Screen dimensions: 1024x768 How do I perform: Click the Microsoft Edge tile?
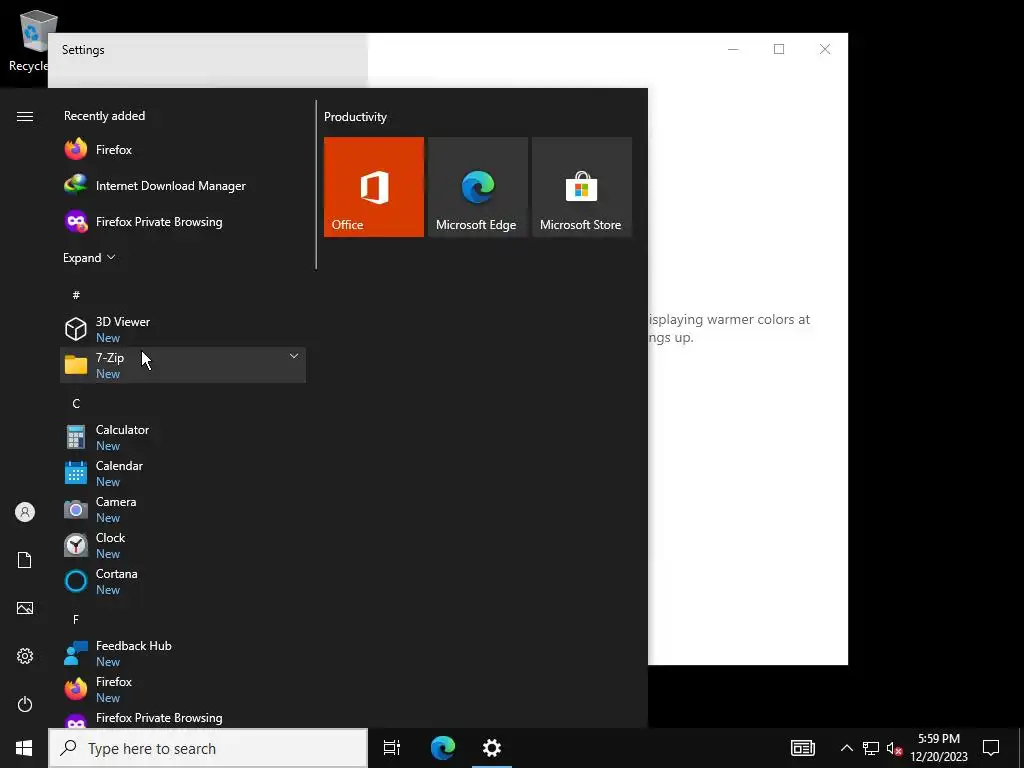477,187
